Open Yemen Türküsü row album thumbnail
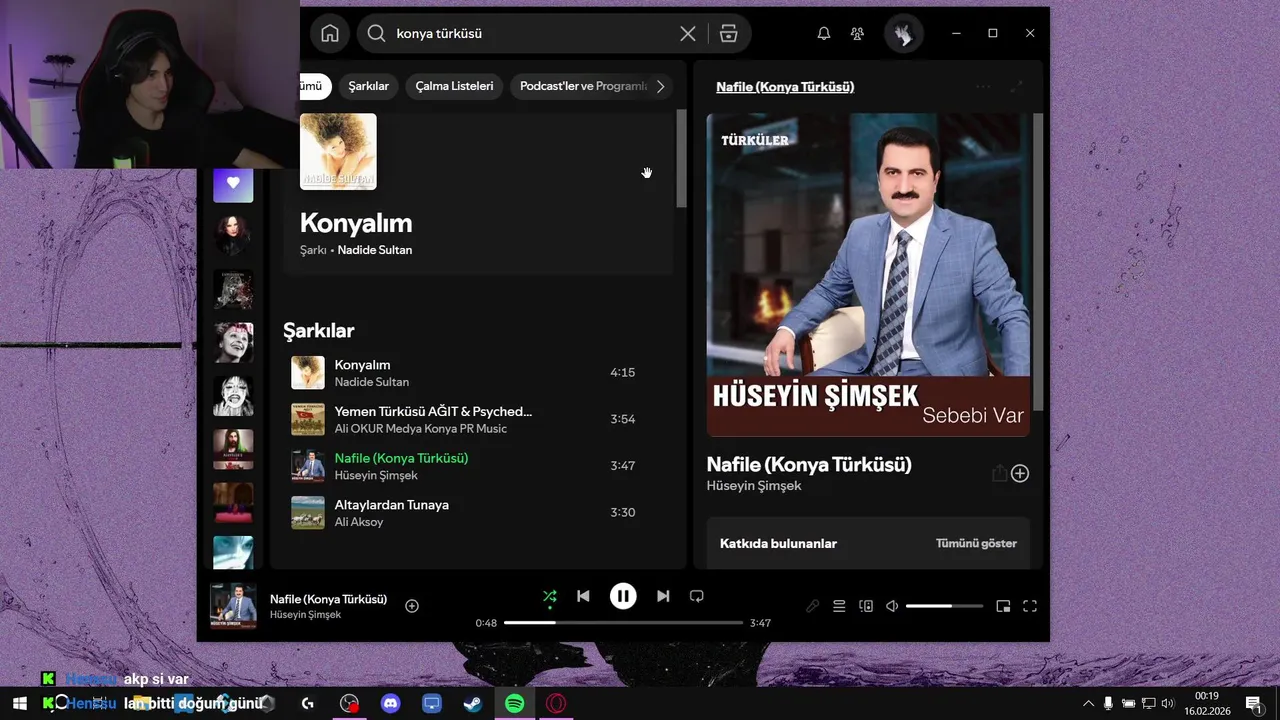This screenshot has width=1280, height=720. point(308,419)
